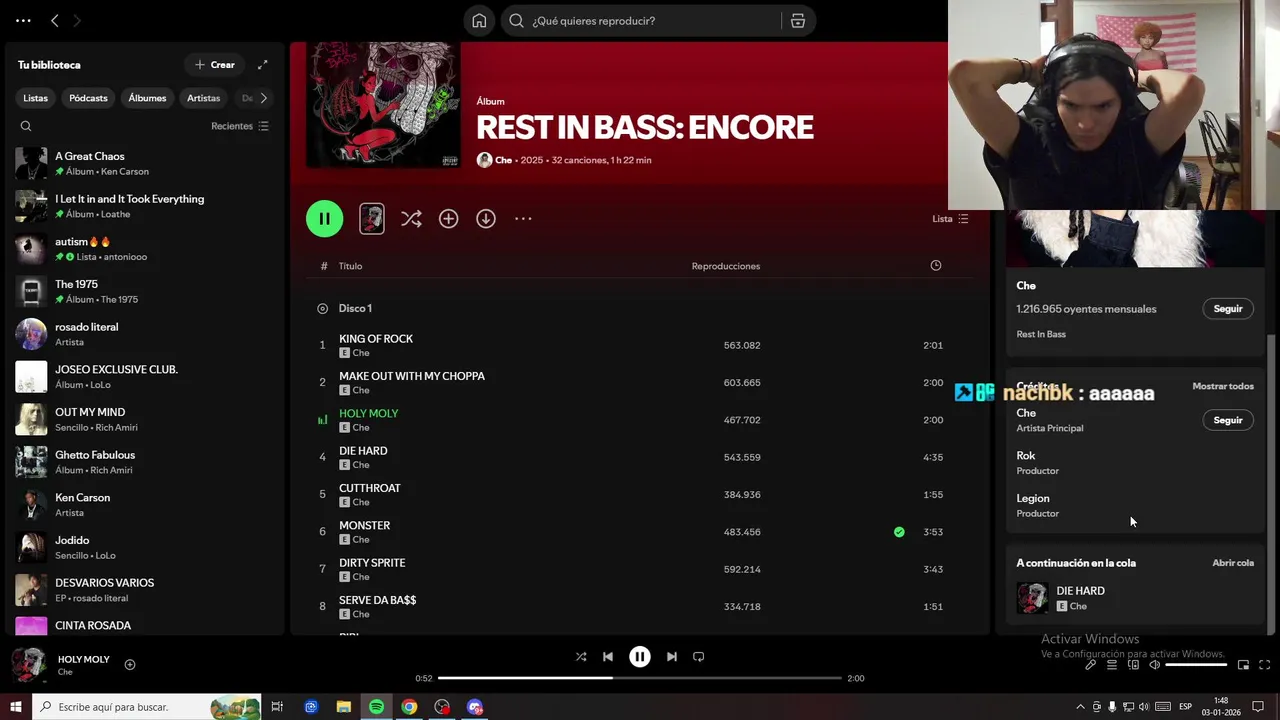Image resolution: width=1280 pixels, height=720 pixels.
Task: Open album more options three dots
Action: coord(523,219)
